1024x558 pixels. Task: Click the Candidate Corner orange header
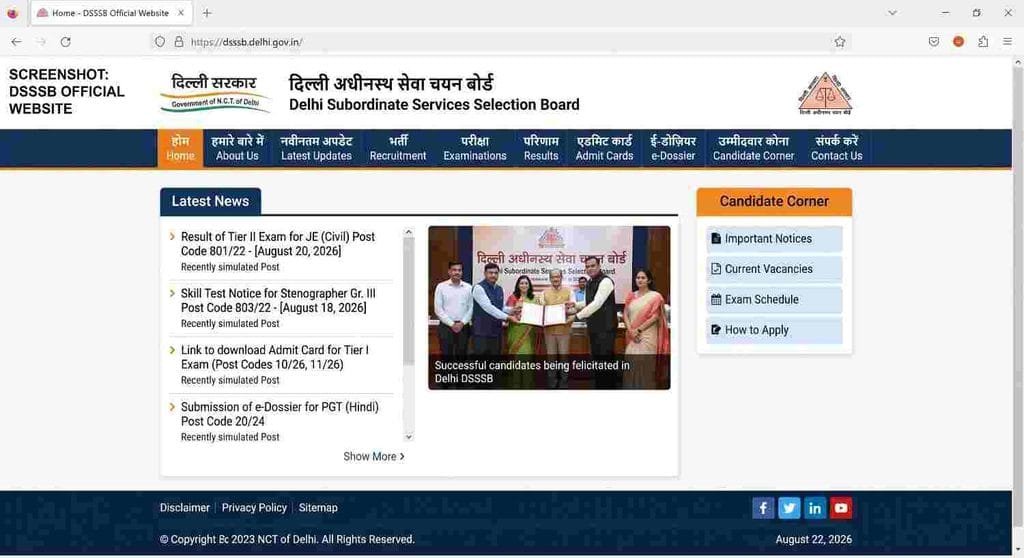coord(774,201)
